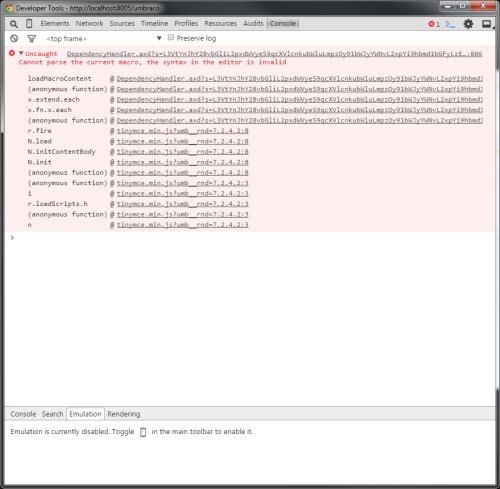
Task: Open the top frame dropdown
Action: [x=104, y=39]
